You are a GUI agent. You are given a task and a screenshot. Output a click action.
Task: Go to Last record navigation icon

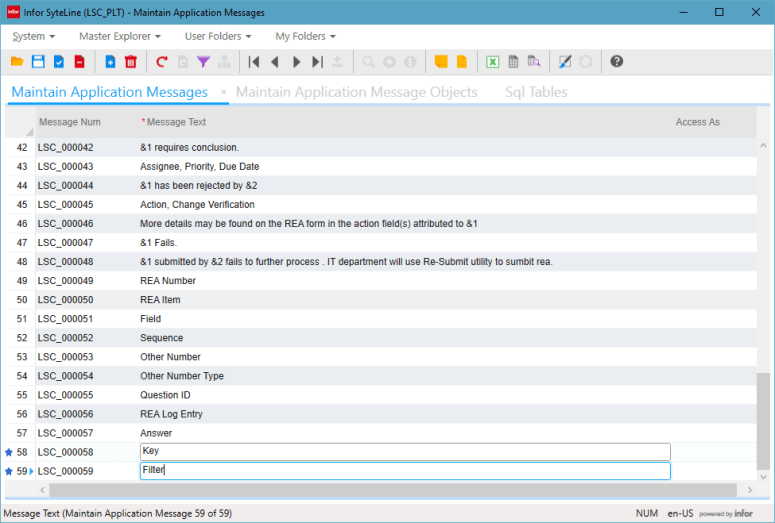pyautogui.click(x=318, y=62)
